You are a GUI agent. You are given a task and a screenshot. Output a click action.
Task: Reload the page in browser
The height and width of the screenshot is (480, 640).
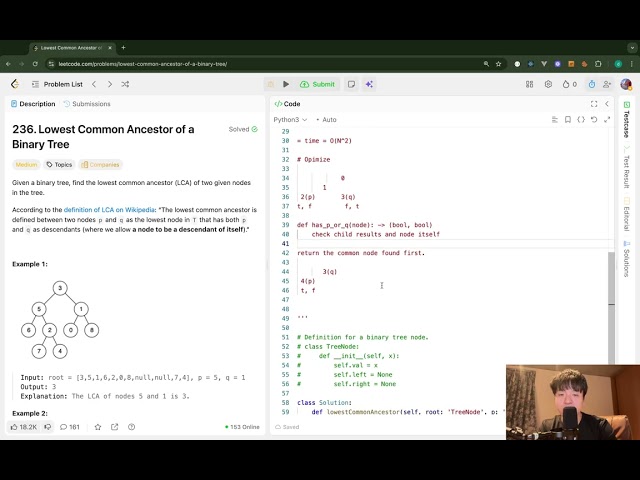tap(35, 64)
